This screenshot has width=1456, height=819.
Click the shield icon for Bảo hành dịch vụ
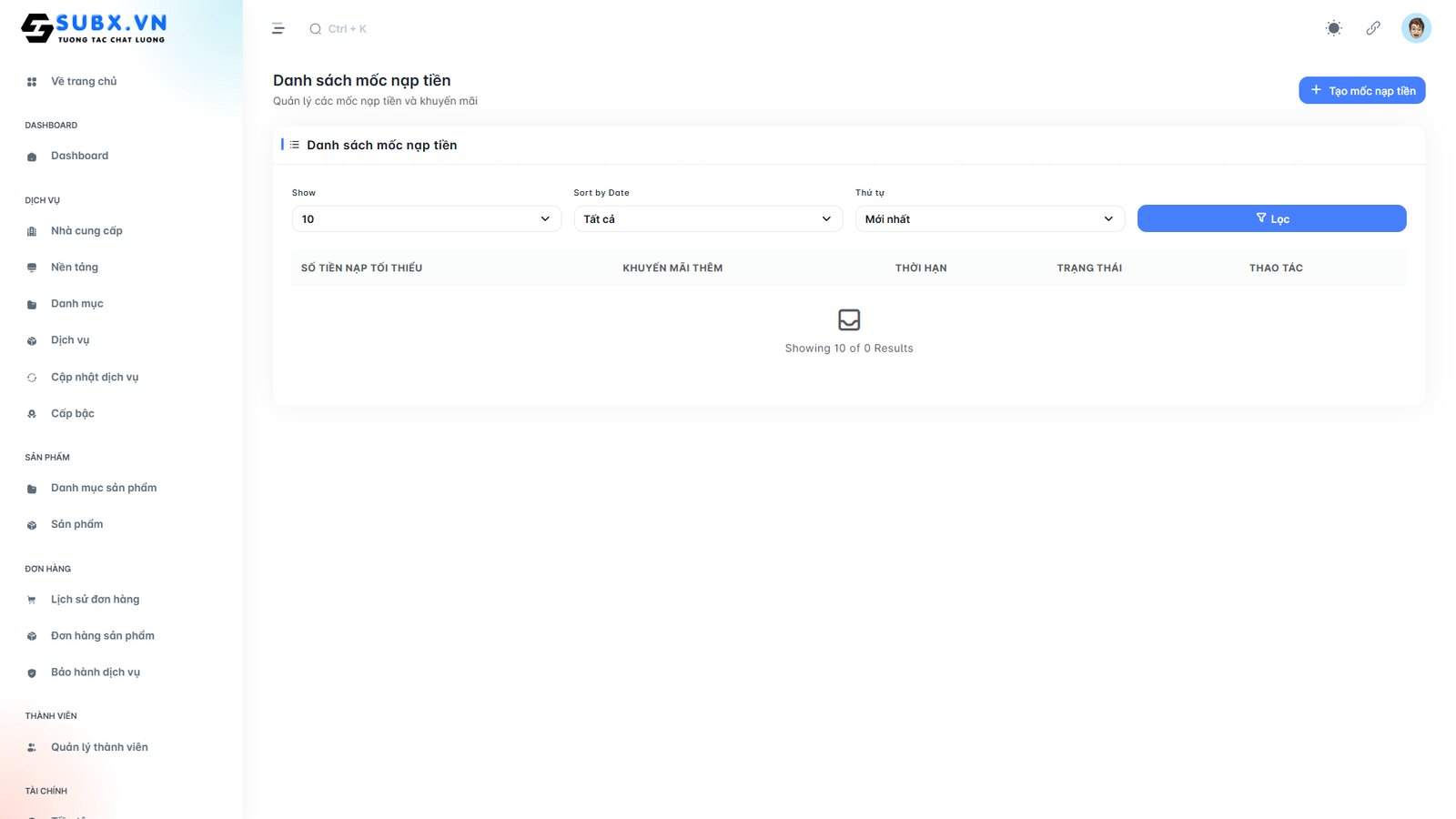point(32,673)
